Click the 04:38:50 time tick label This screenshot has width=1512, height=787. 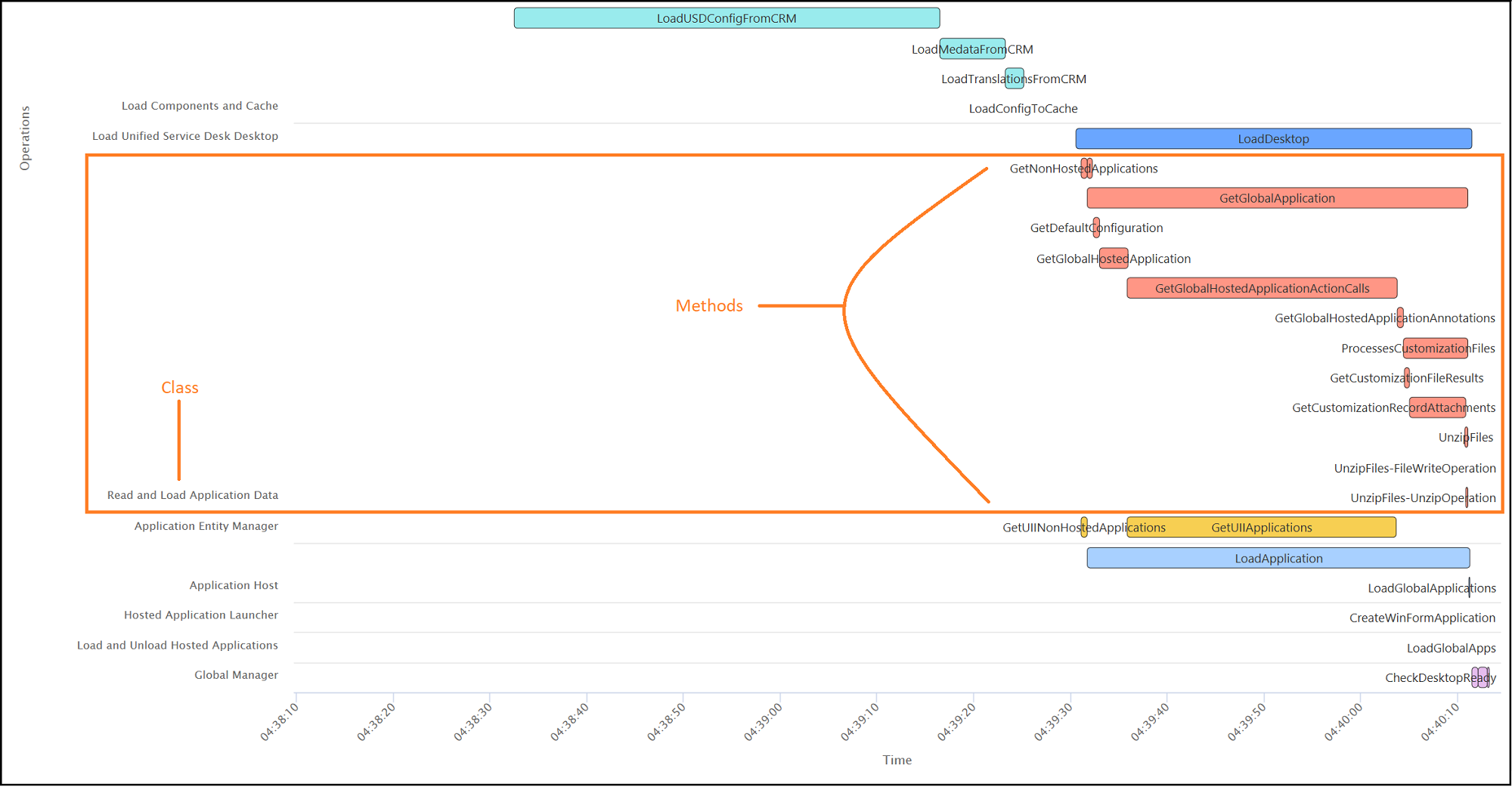667,722
